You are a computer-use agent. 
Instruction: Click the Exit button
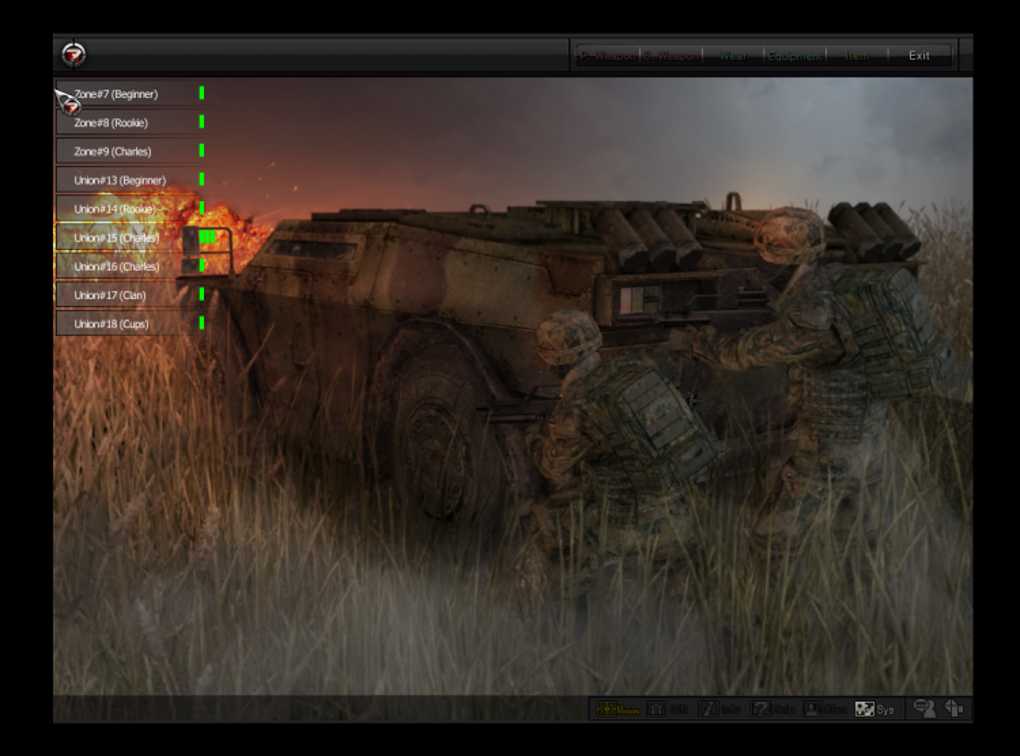click(x=919, y=56)
